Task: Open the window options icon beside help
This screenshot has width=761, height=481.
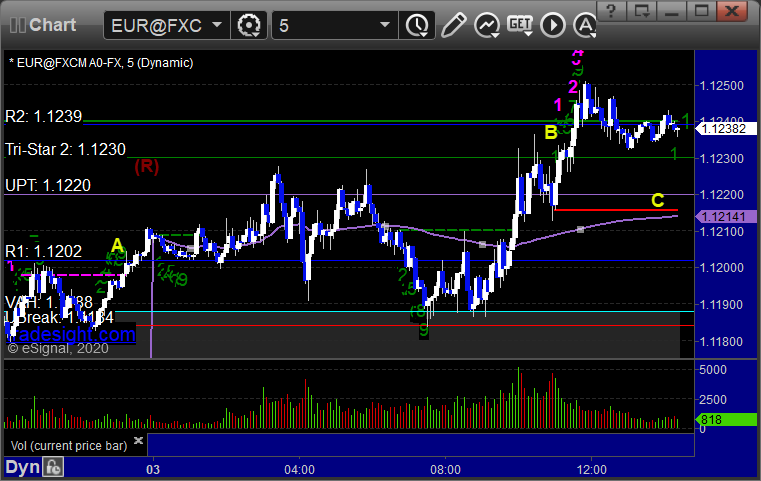Action: click(x=642, y=11)
